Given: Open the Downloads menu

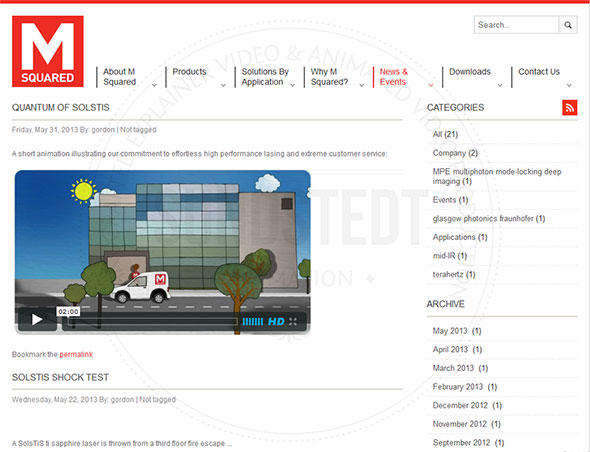Looking at the screenshot, I should tap(470, 72).
